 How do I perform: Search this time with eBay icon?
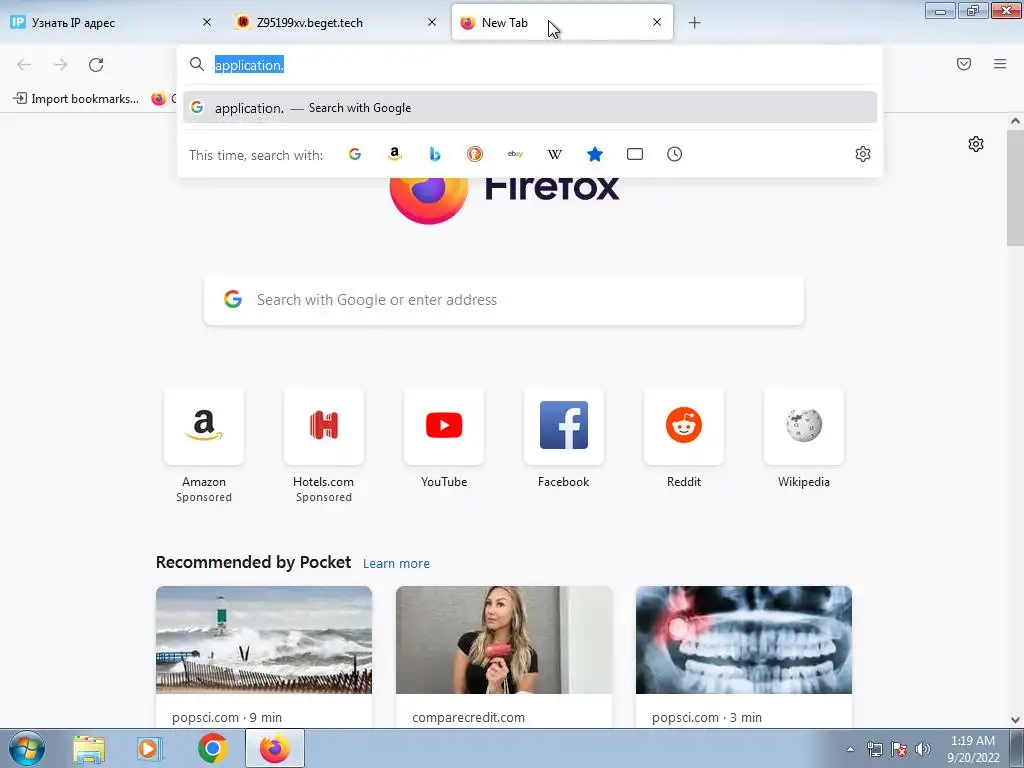pyautogui.click(x=515, y=154)
